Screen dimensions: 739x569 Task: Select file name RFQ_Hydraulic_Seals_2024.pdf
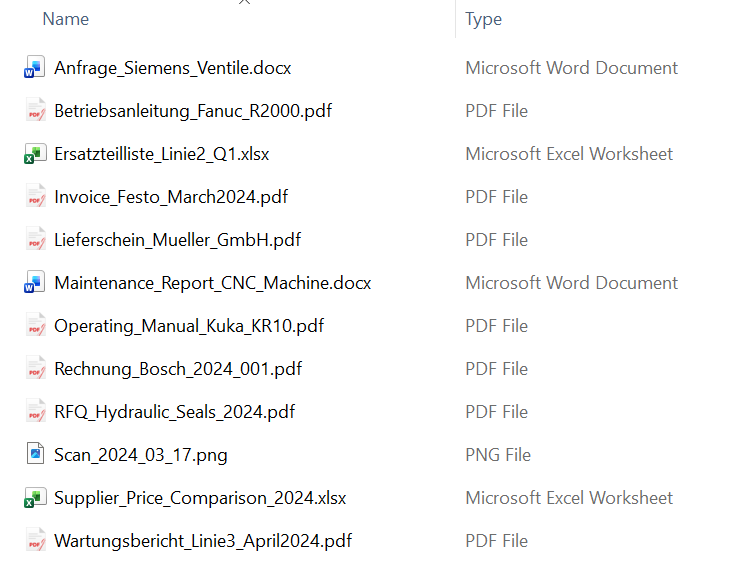[174, 412]
